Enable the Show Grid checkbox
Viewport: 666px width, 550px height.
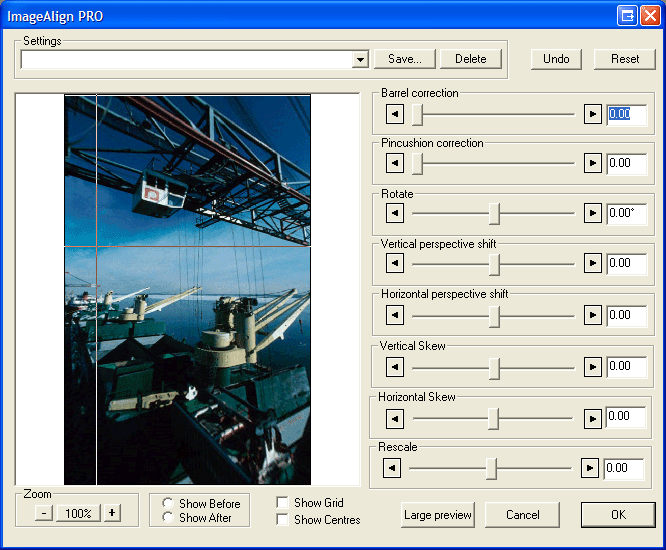283,503
